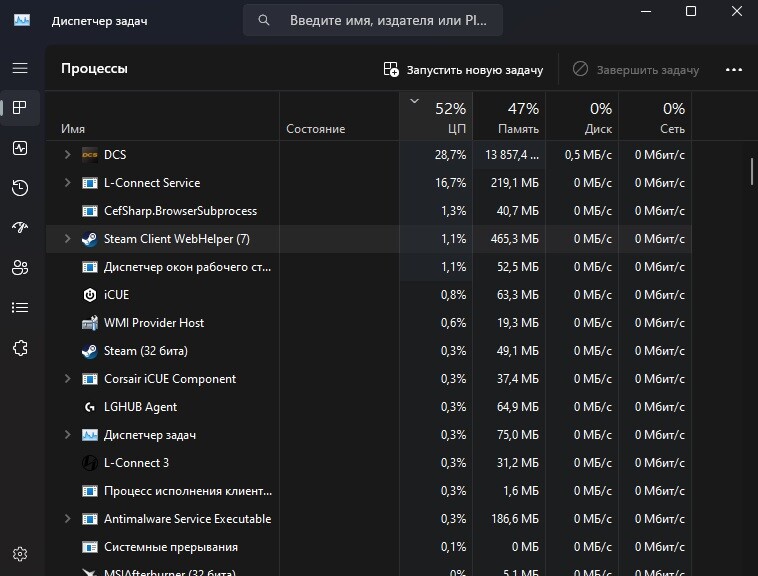Expand the Corsair iCUE Component group
This screenshot has width=758, height=576.
[x=68, y=379]
